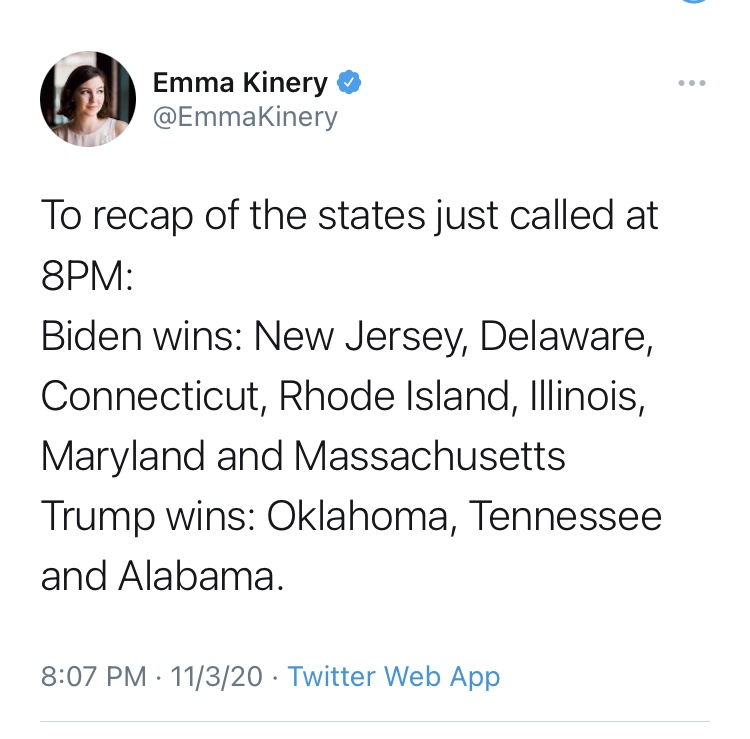Open the tweet's three-dot more options menu
The image size is (750, 739).
pos(692,83)
